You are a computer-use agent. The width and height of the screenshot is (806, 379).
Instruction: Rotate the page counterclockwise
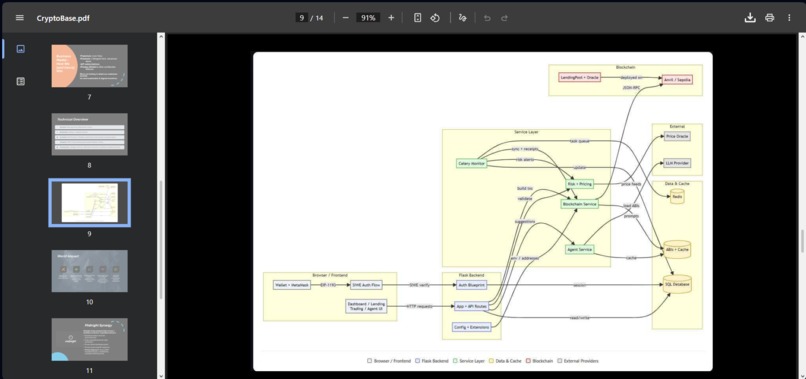pyautogui.click(x=435, y=17)
